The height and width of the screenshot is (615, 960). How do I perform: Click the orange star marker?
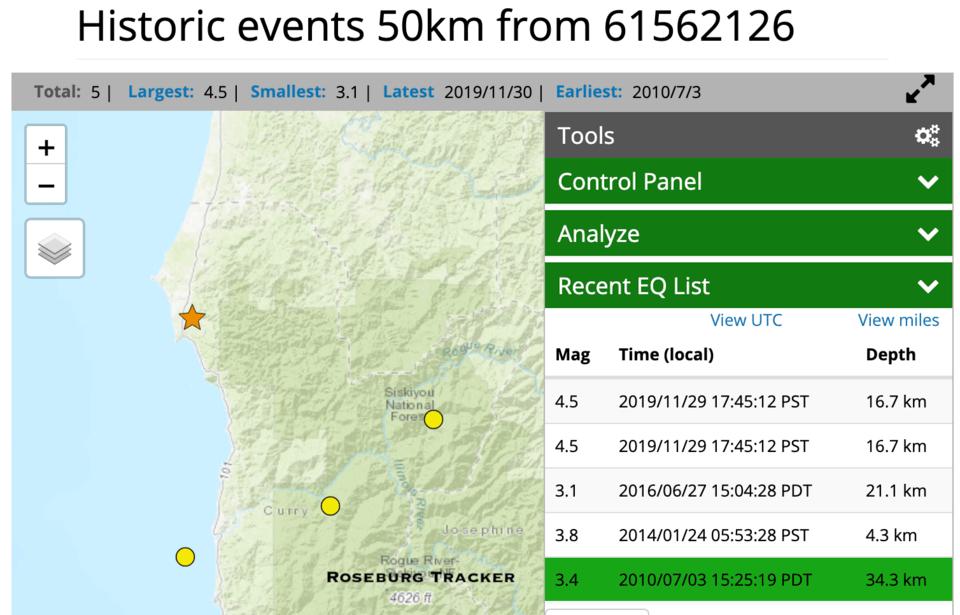pos(192,318)
